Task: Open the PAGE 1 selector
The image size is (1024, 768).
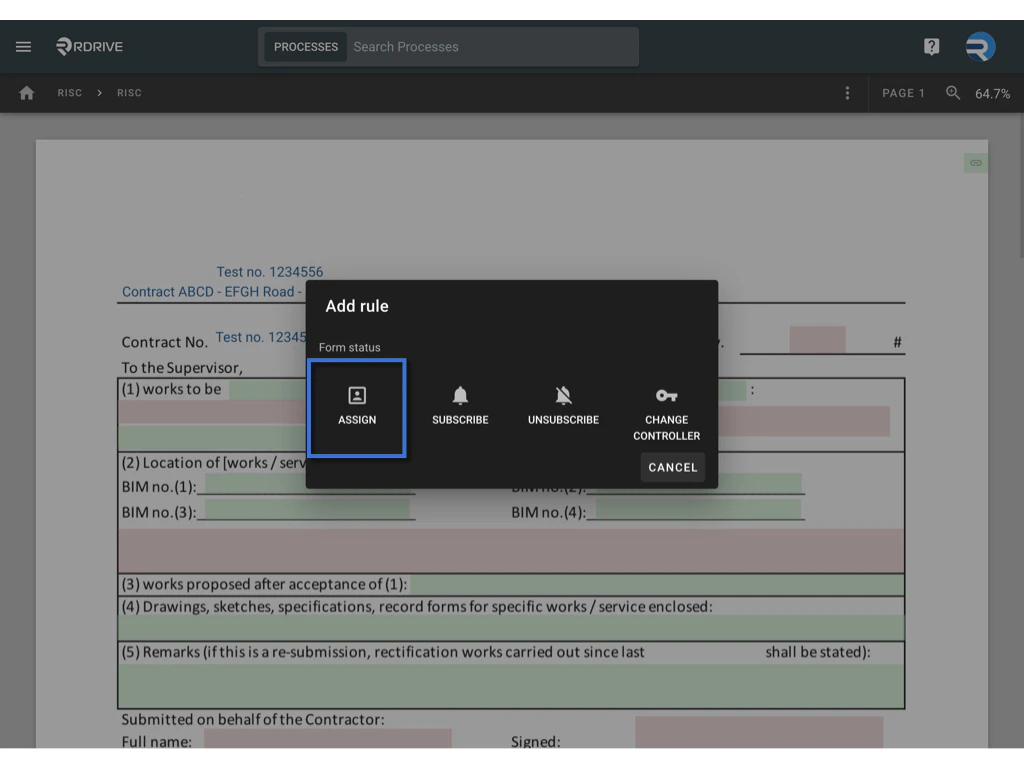Action: (903, 92)
